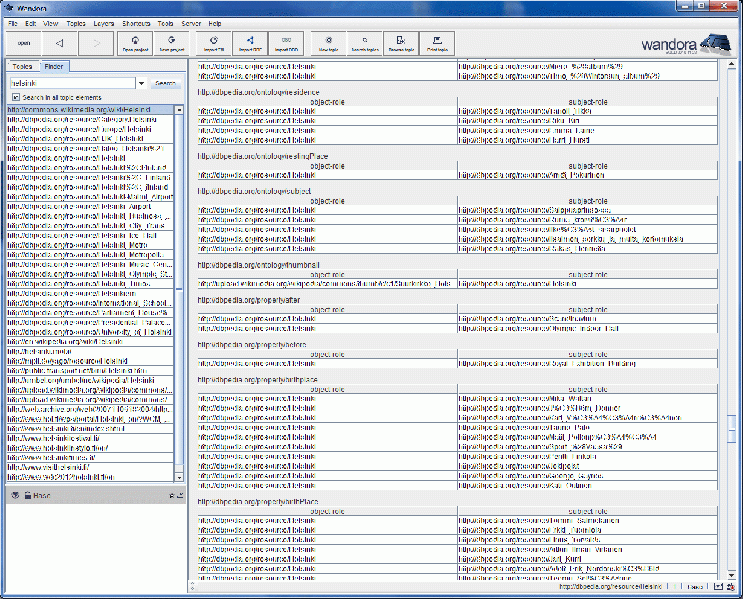Open the Topics menu
Viewport: 743px width, 599px height.
76,22
